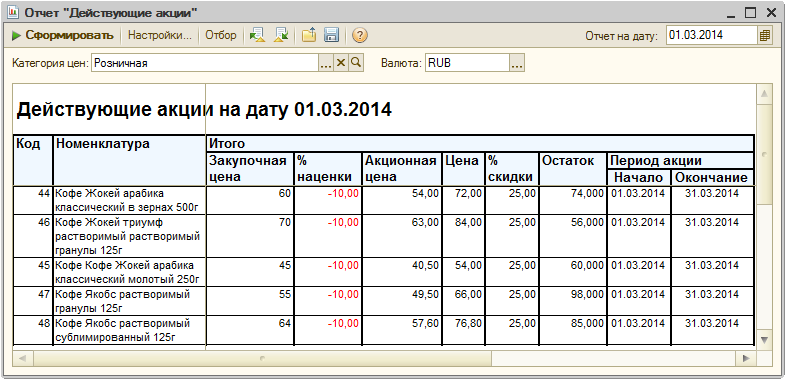Click the Номенклатура column header
Viewport: 785px width, 379px height.
tap(129, 160)
